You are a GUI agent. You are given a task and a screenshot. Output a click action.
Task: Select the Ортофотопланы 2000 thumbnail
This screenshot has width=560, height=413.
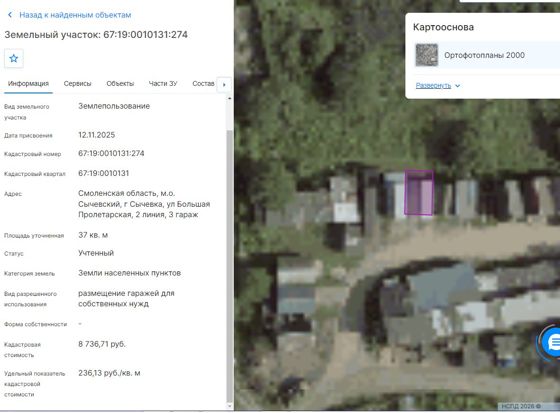click(426, 55)
